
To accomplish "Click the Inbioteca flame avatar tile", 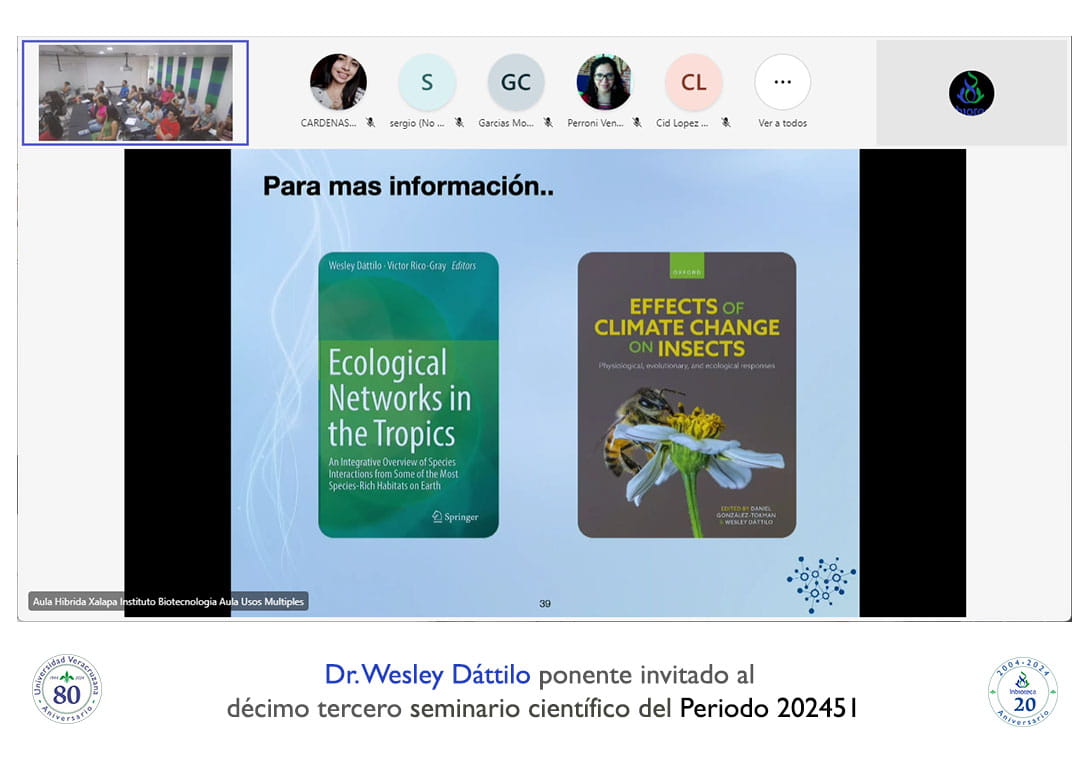I will 971,93.
